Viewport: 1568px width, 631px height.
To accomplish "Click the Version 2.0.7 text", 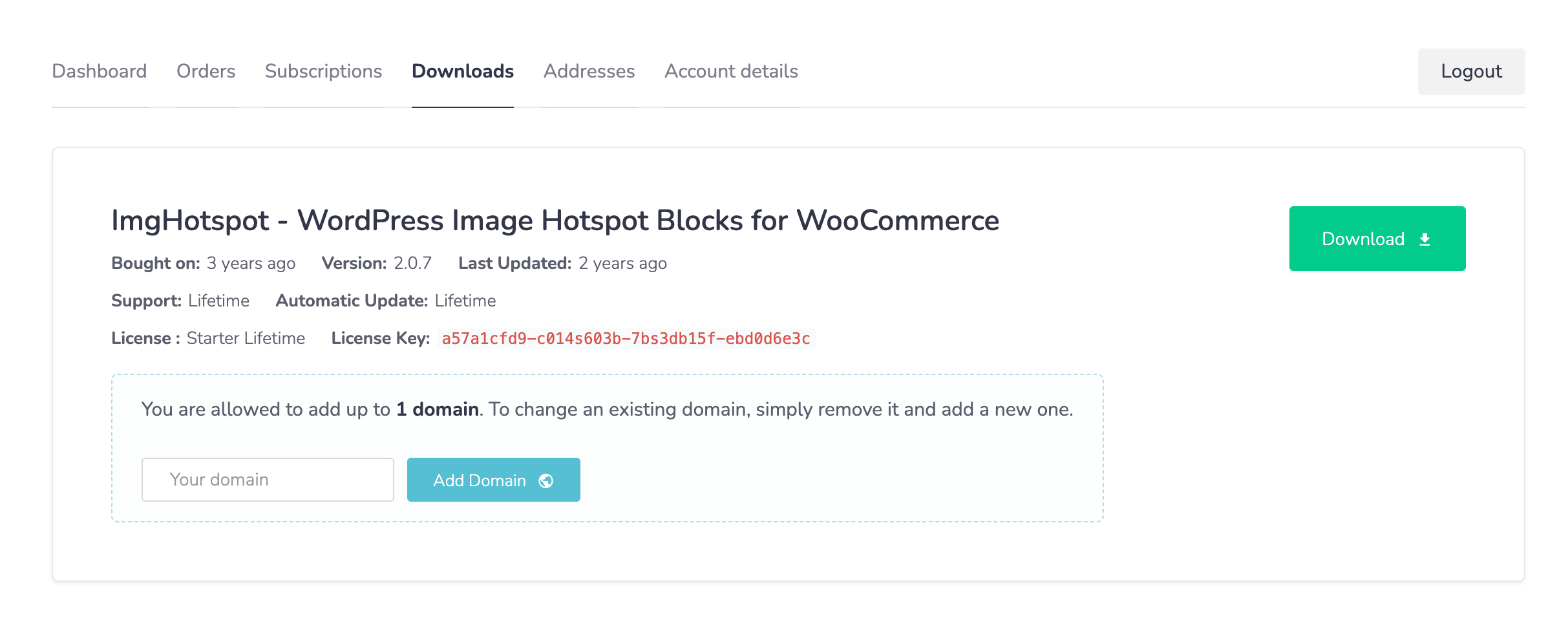I will [377, 263].
